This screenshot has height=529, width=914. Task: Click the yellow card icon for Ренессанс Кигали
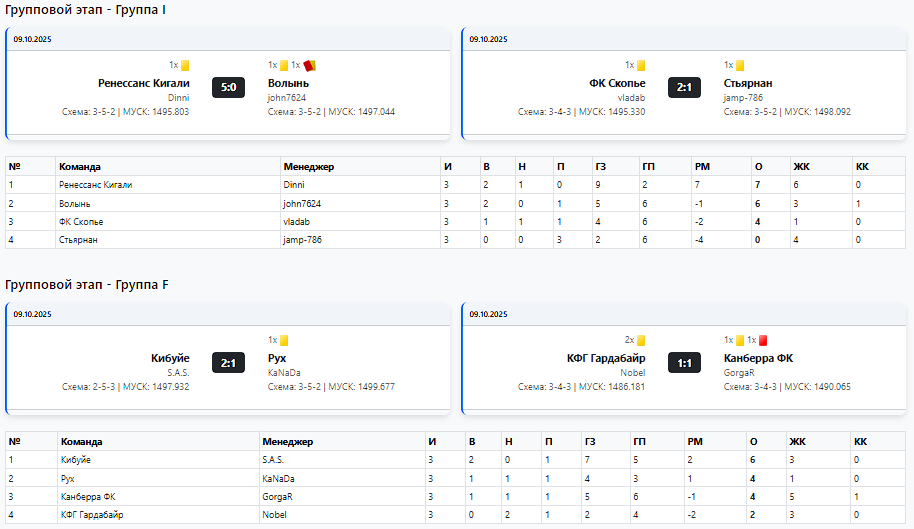(x=185, y=66)
